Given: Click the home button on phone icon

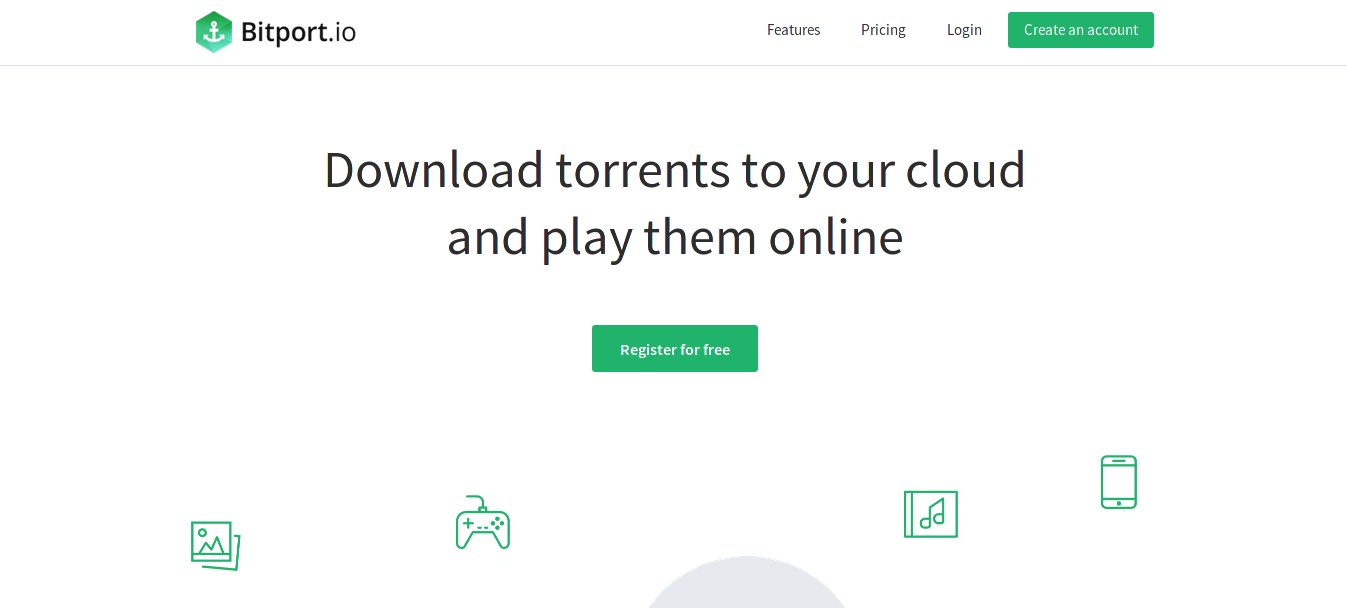Looking at the screenshot, I should pyautogui.click(x=1118, y=501).
